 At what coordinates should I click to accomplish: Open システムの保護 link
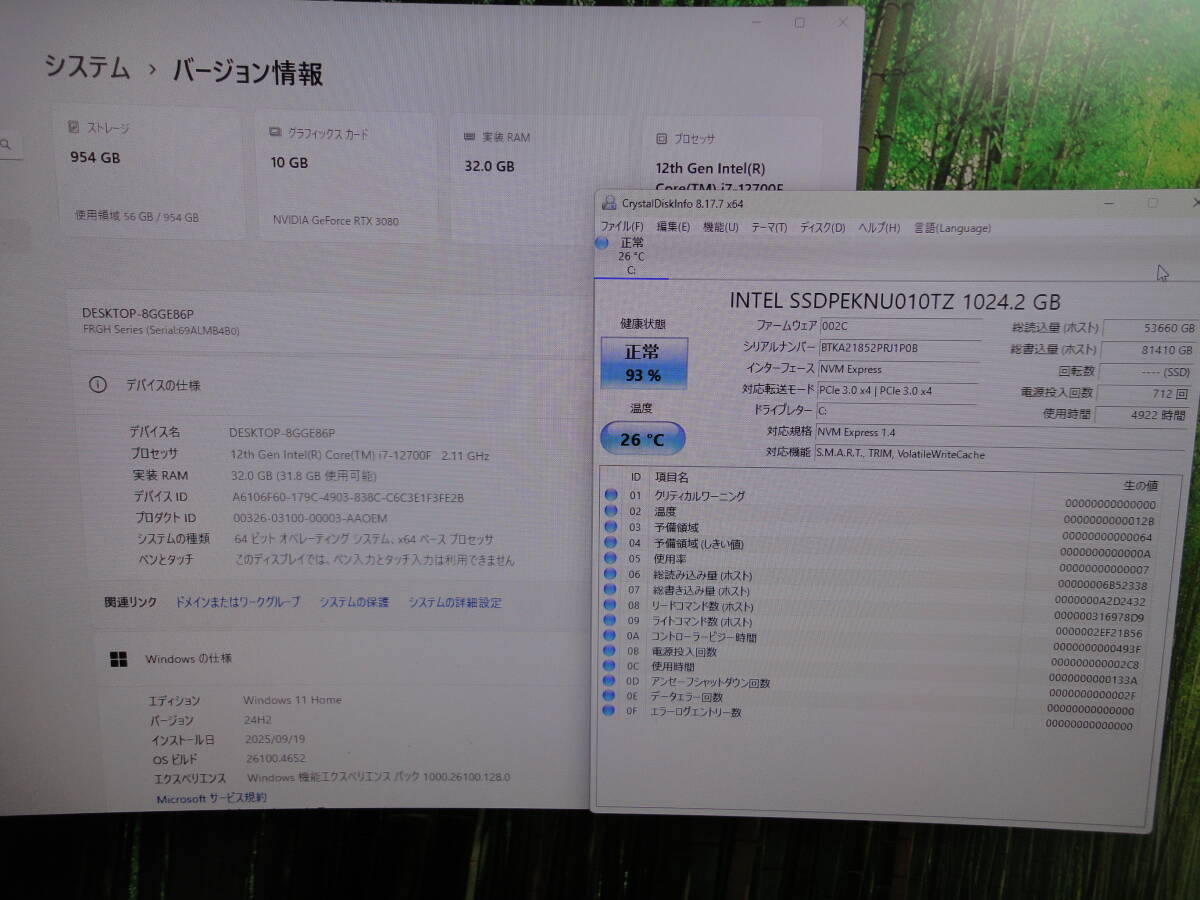pyautogui.click(x=355, y=602)
